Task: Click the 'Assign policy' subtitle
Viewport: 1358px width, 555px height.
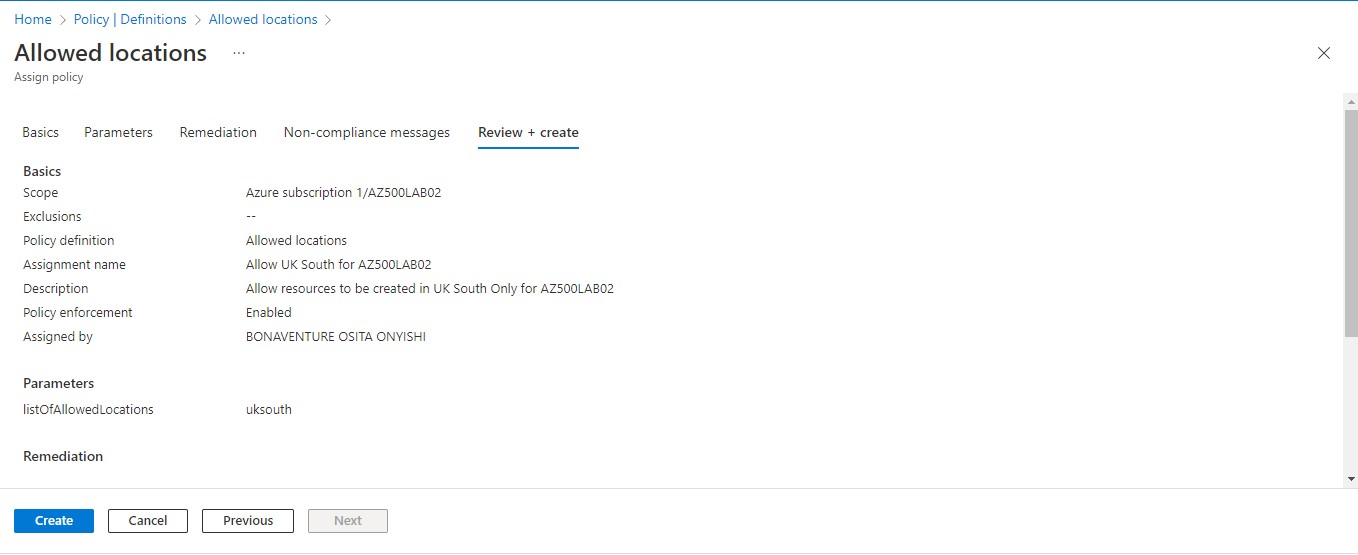Action: point(49,77)
